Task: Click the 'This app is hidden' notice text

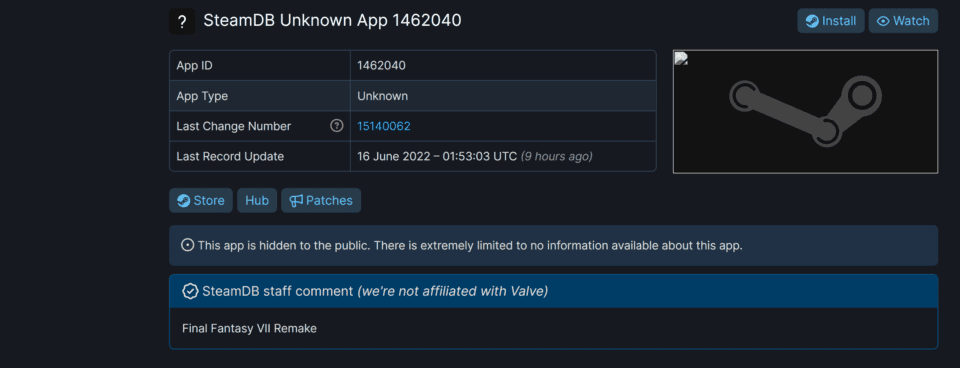Action: pyautogui.click(x=470, y=246)
